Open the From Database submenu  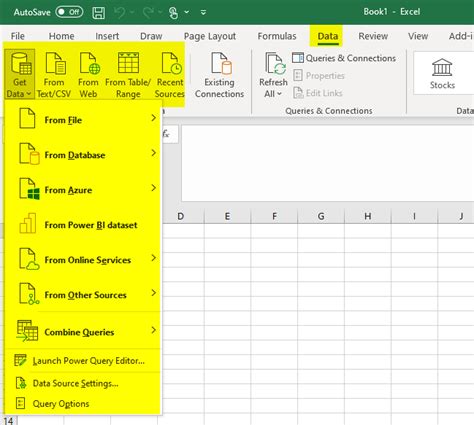click(83, 154)
